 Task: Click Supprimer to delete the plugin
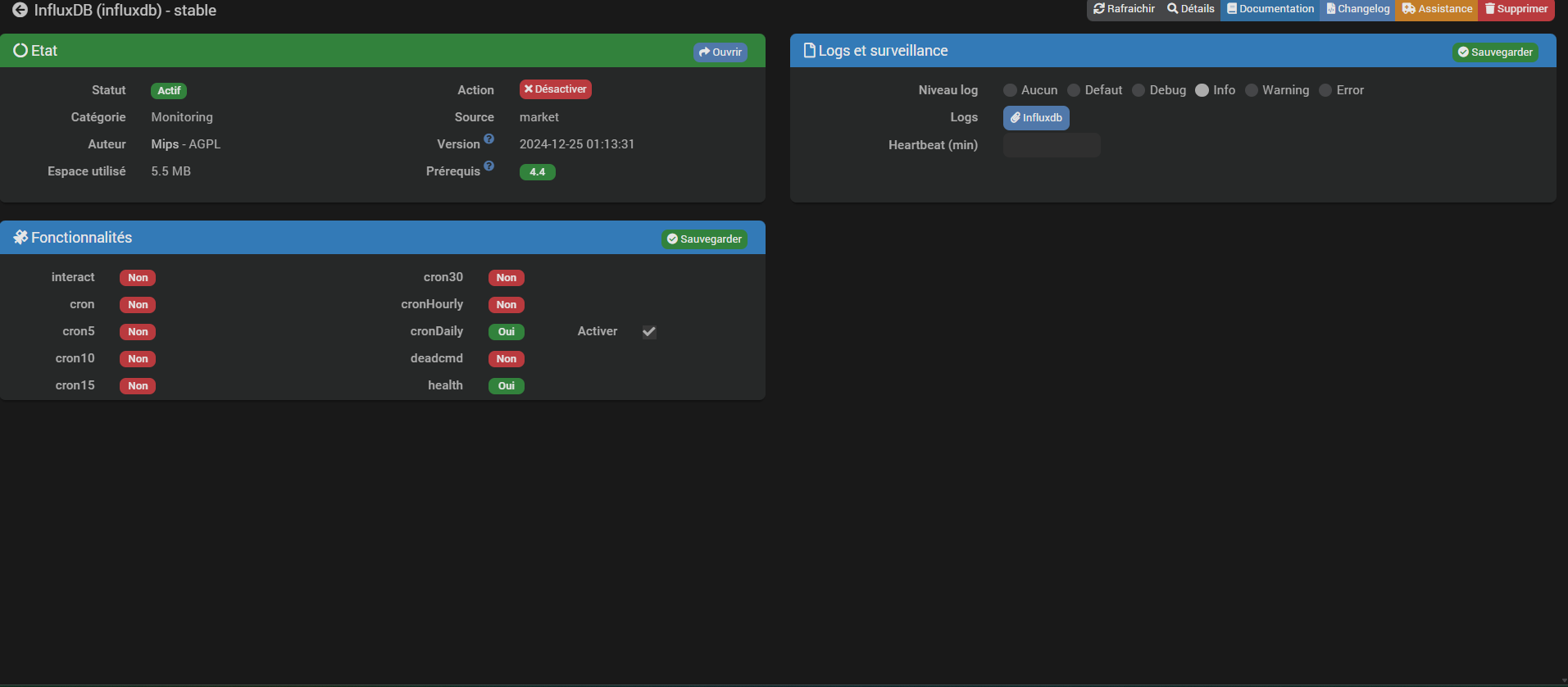point(1516,9)
